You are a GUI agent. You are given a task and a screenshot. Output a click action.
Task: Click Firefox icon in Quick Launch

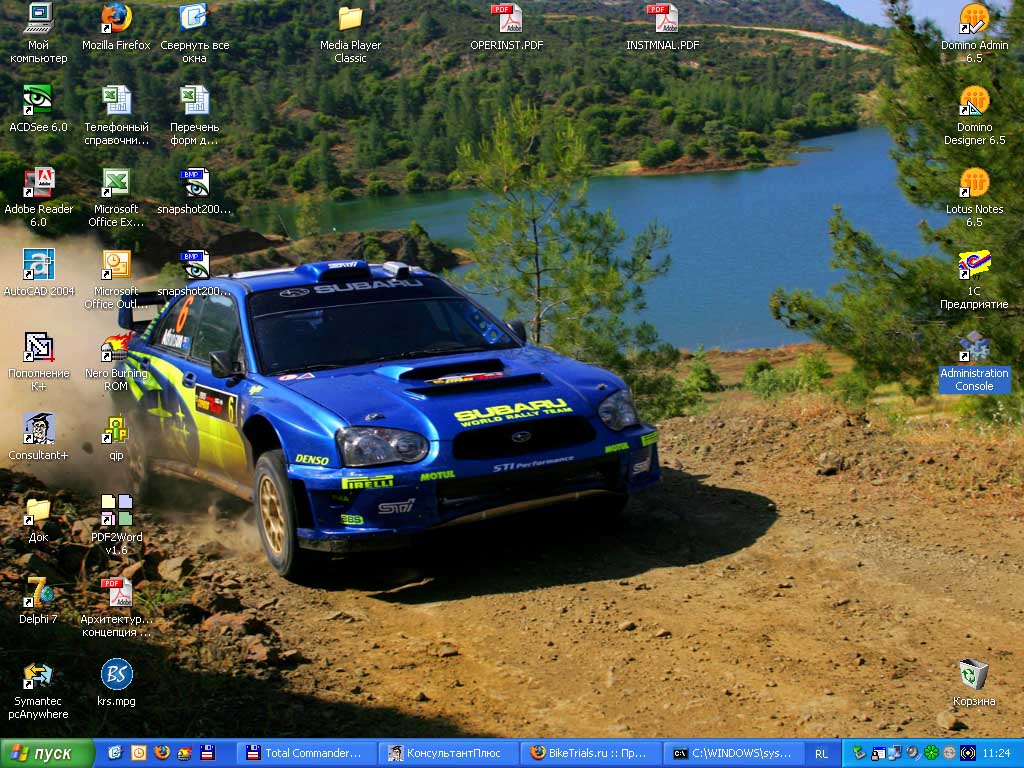click(162, 753)
